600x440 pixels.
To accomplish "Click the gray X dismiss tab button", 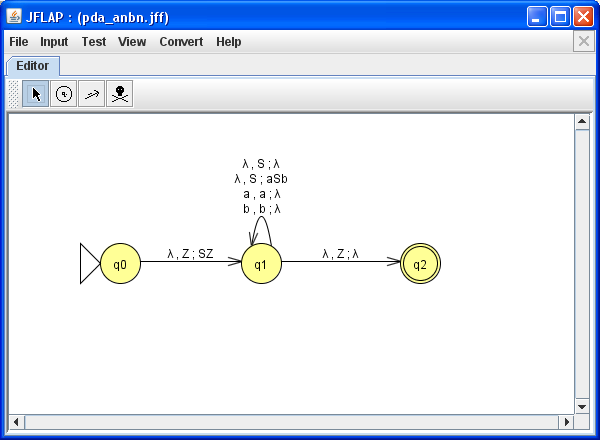I will tap(583, 41).
